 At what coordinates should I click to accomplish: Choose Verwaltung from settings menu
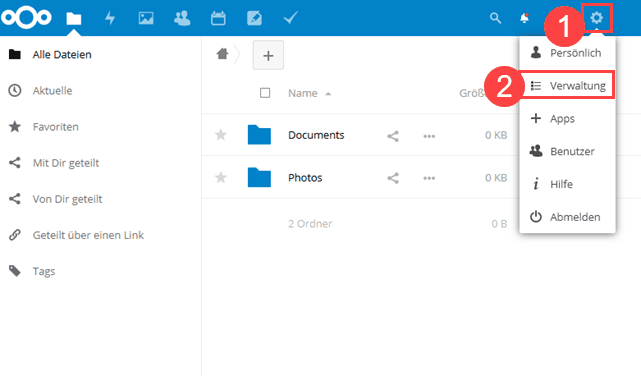pyautogui.click(x=567, y=85)
